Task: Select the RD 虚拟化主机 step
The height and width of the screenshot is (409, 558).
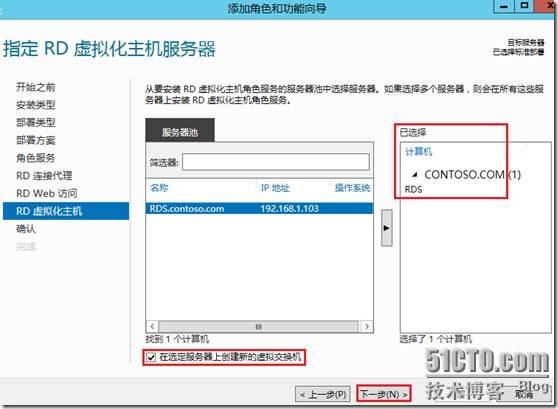Action: 66,211
